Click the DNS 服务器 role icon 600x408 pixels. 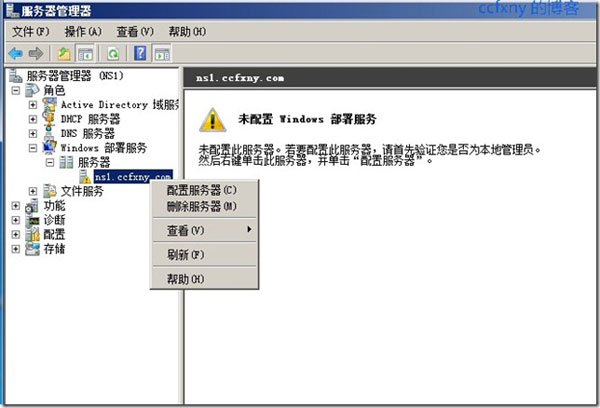[x=49, y=134]
